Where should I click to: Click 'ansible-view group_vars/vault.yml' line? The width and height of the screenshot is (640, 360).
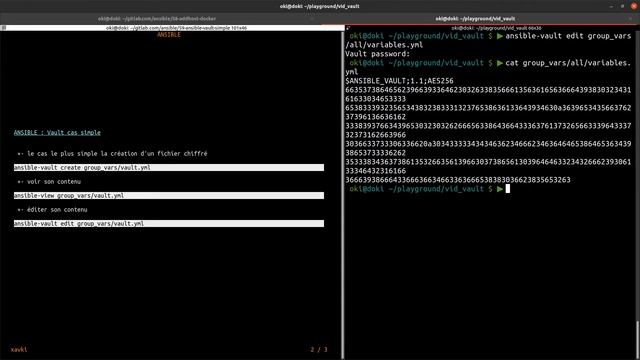click(x=169, y=196)
